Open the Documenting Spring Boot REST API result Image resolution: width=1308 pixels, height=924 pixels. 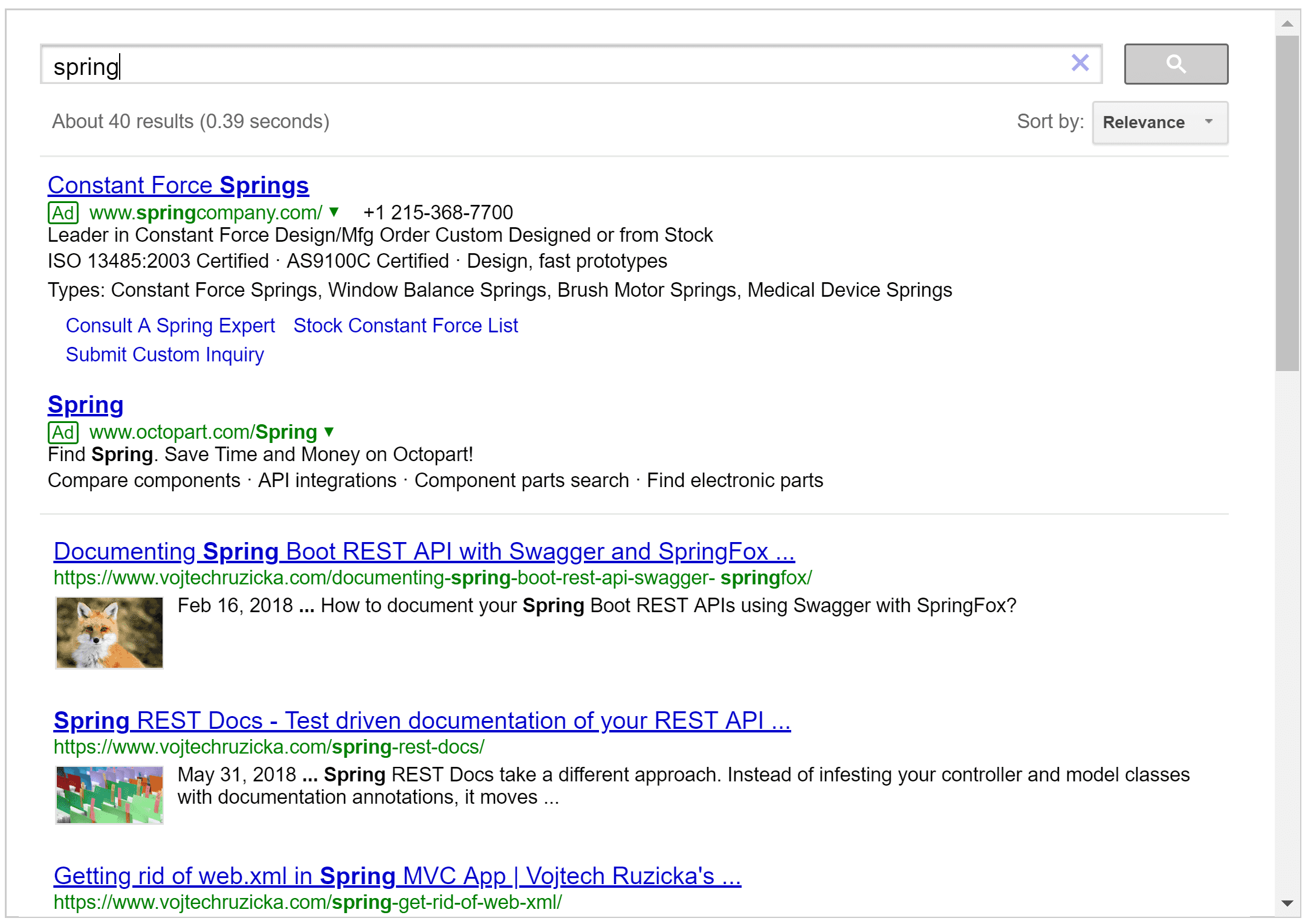coord(424,551)
